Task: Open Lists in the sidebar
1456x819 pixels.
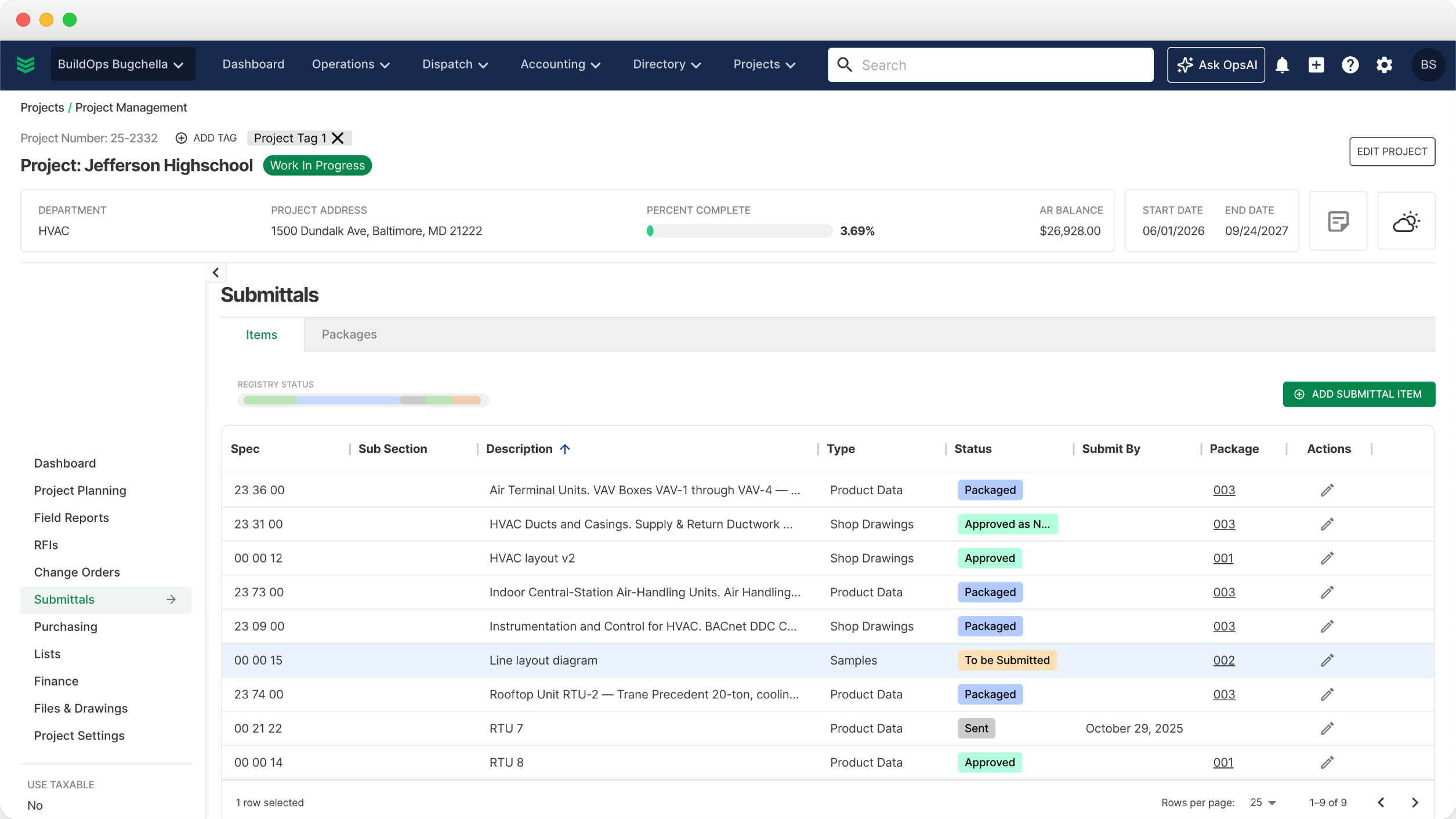Action: [x=47, y=654]
